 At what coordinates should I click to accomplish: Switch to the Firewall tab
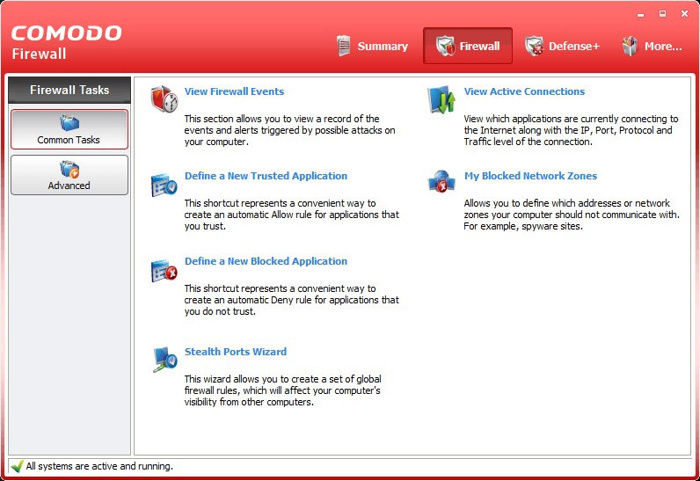(468, 46)
